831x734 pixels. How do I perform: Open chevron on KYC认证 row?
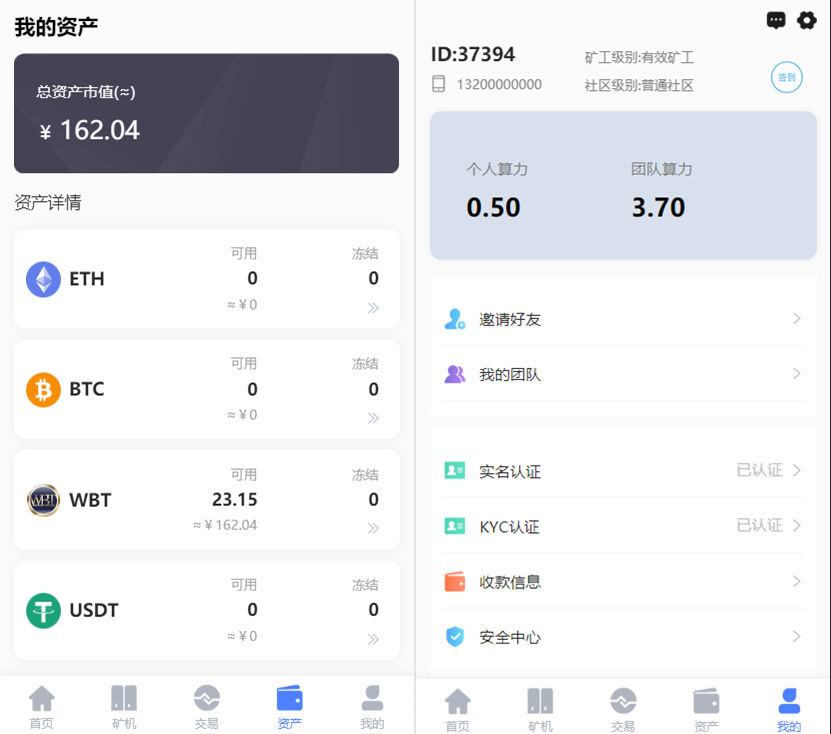point(796,525)
